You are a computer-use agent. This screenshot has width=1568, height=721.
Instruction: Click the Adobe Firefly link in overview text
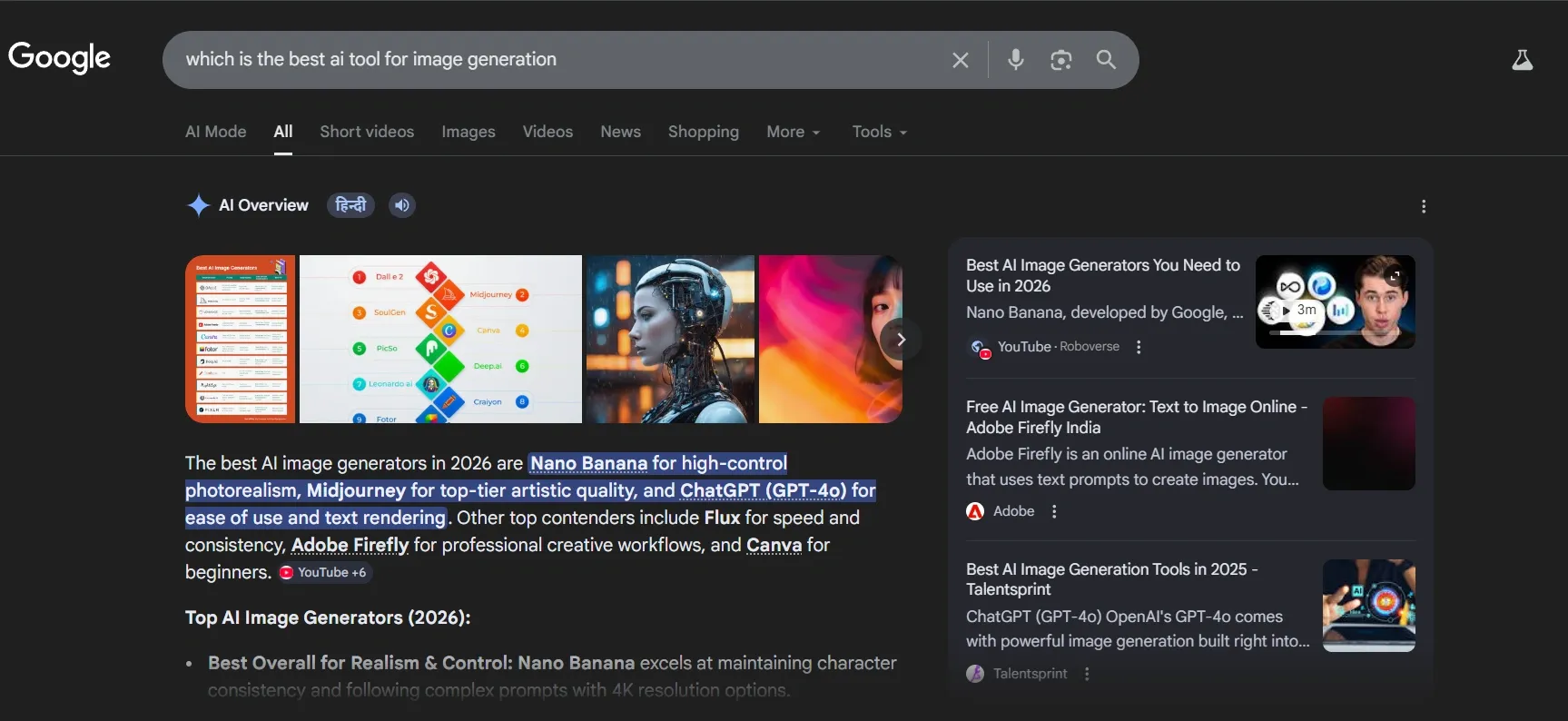click(x=350, y=545)
